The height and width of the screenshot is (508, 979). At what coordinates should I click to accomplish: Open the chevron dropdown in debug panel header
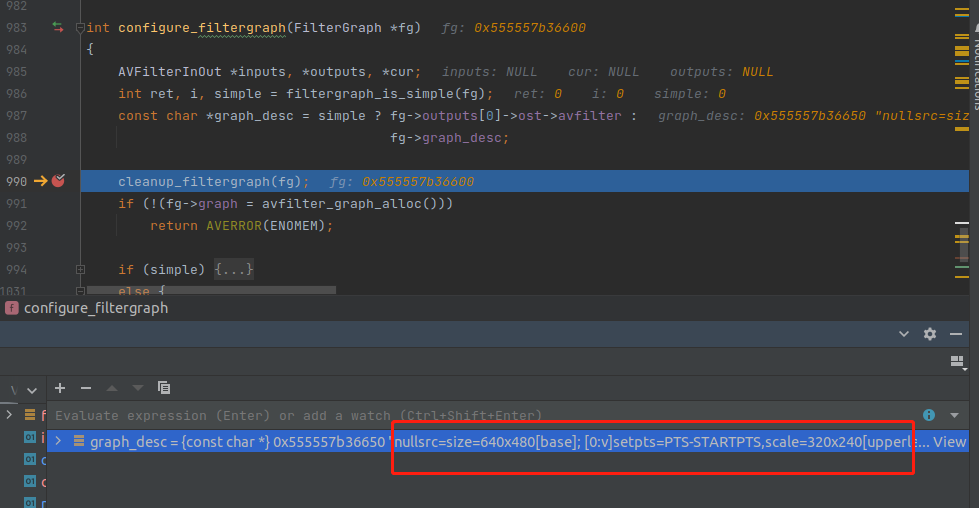pos(904,334)
